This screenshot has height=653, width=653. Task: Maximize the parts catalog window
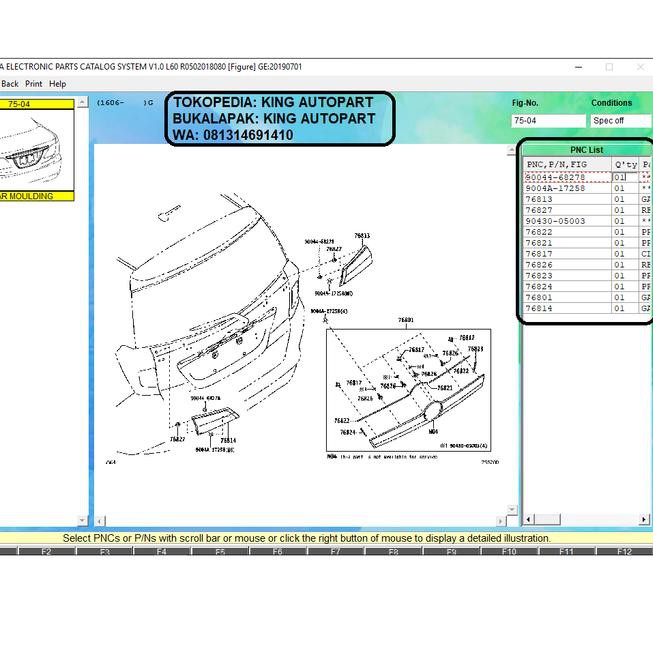tap(609, 67)
